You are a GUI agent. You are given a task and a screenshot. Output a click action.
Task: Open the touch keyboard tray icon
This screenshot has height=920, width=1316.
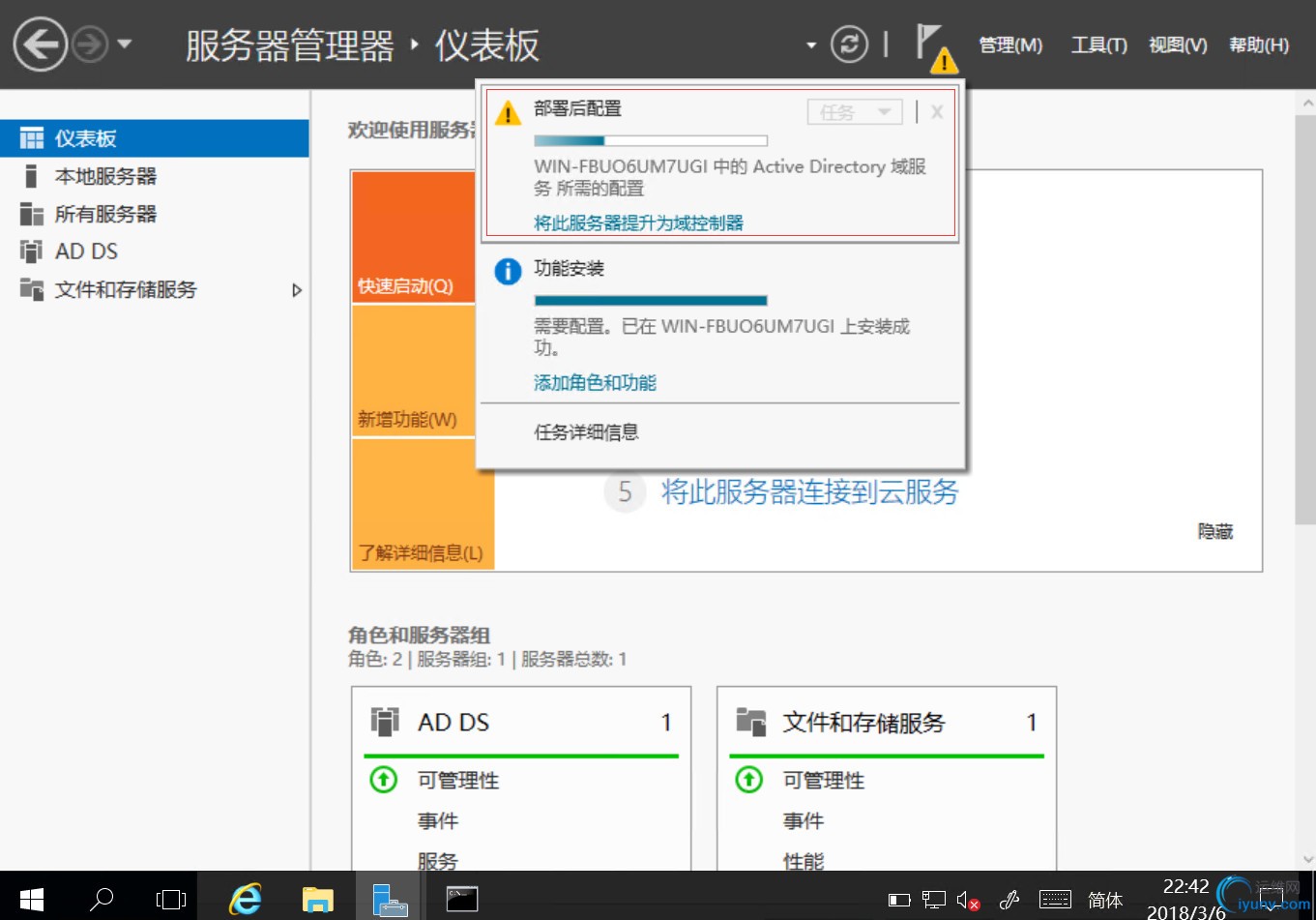[1055, 900]
